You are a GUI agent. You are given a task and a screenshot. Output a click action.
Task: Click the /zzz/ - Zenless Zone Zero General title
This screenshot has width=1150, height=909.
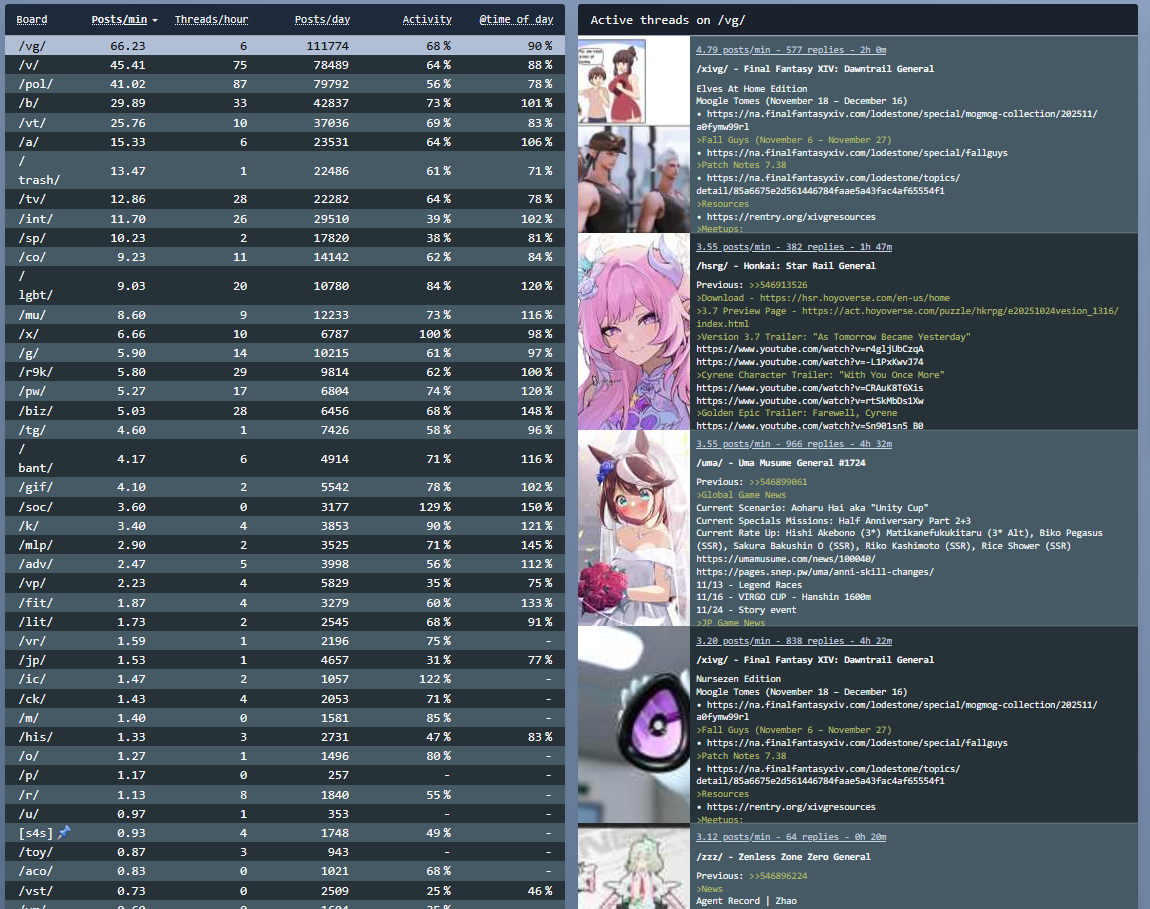tap(783, 857)
